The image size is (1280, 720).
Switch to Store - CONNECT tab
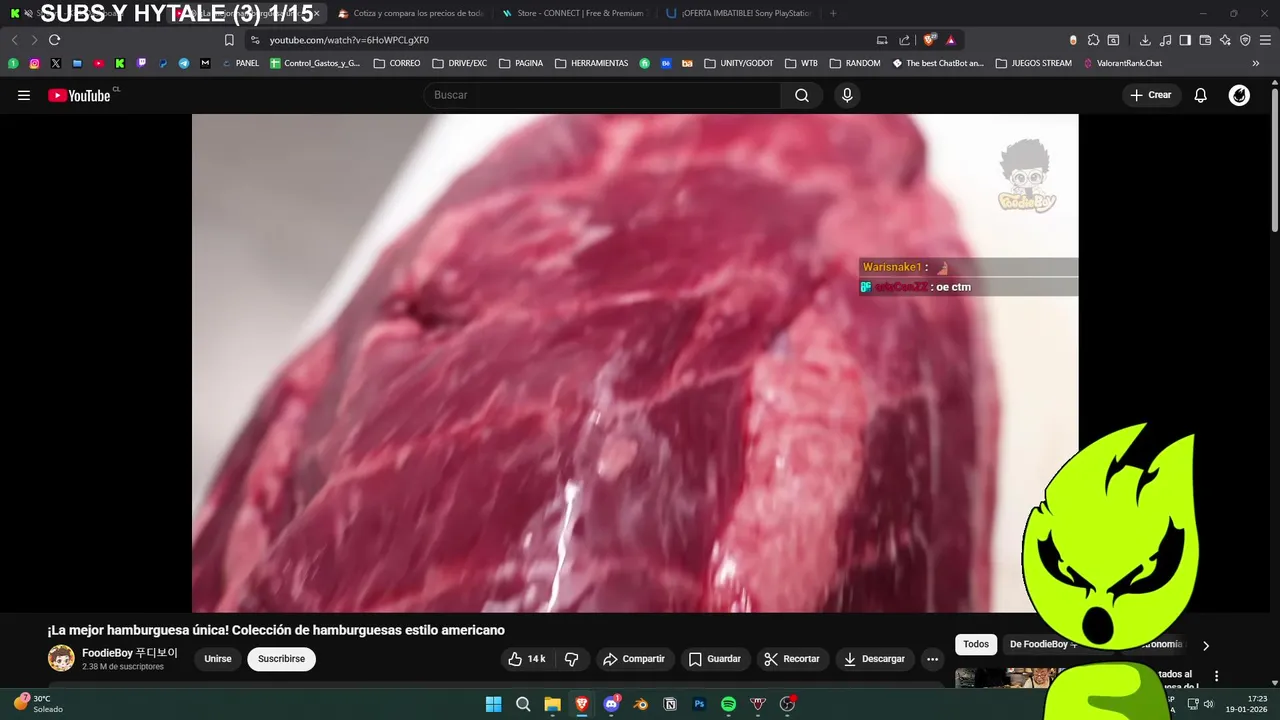click(574, 13)
